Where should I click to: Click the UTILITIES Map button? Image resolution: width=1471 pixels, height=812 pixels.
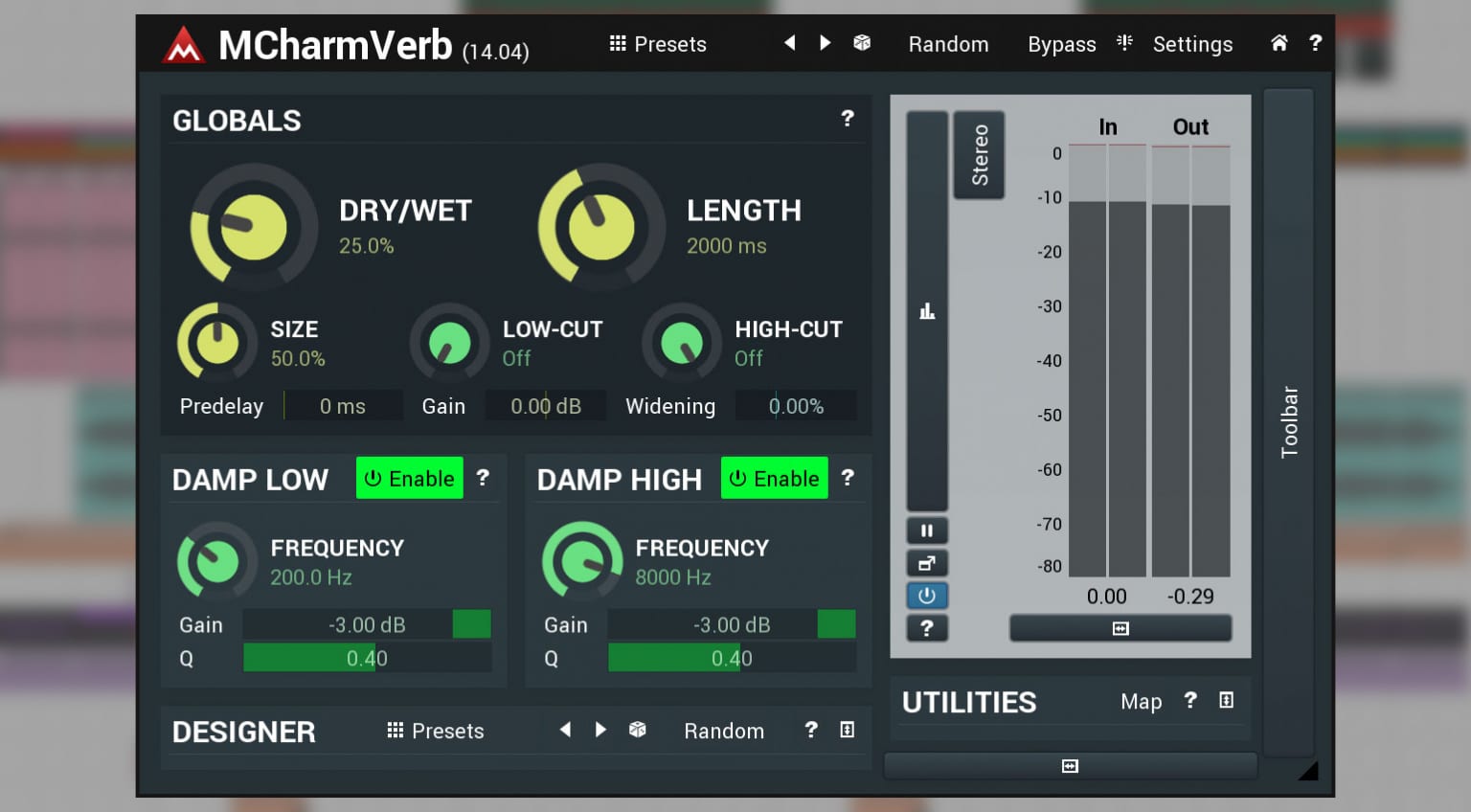(1141, 701)
